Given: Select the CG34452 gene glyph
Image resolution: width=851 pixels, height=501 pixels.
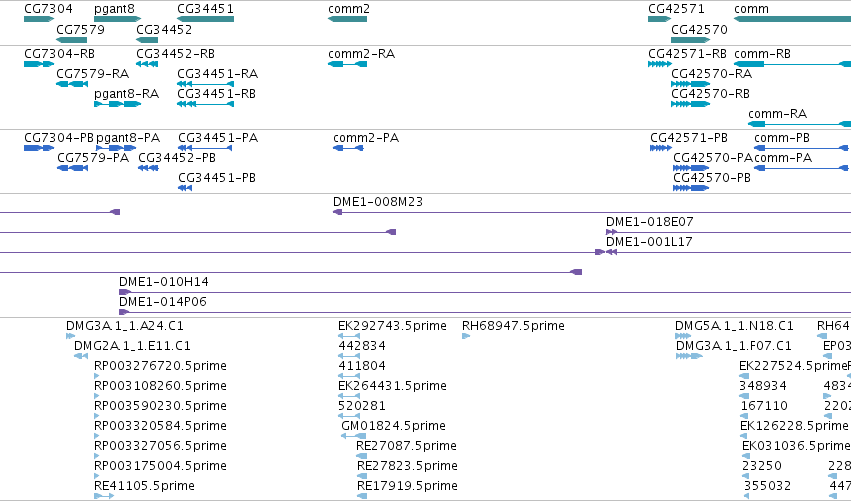Looking at the screenshot, I should click(x=147, y=40).
